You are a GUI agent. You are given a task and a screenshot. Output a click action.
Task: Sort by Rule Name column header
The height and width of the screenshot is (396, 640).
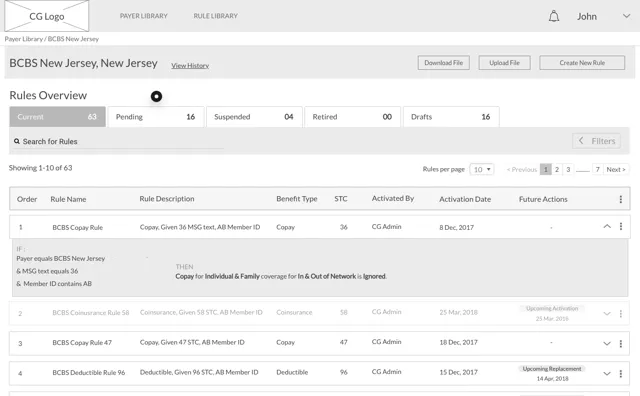(x=68, y=199)
